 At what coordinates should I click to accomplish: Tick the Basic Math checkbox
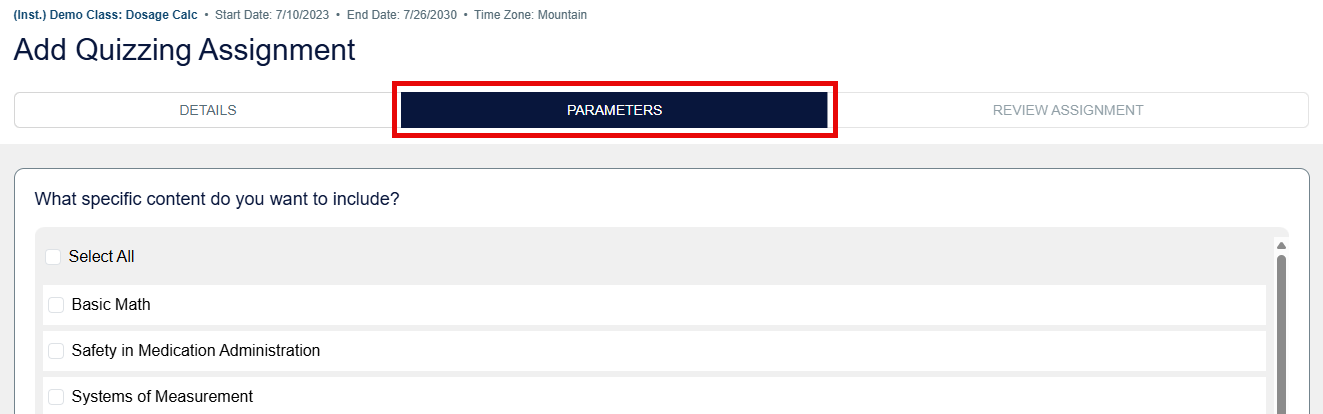[x=56, y=305]
